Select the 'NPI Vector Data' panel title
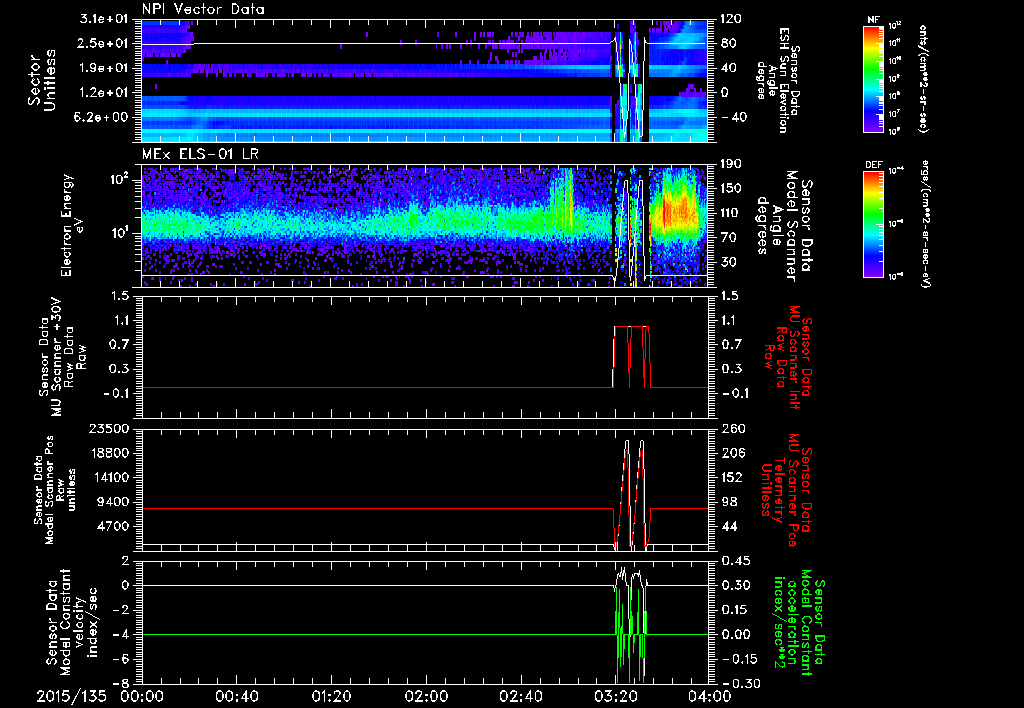The height and width of the screenshot is (708, 1024). 203,9
